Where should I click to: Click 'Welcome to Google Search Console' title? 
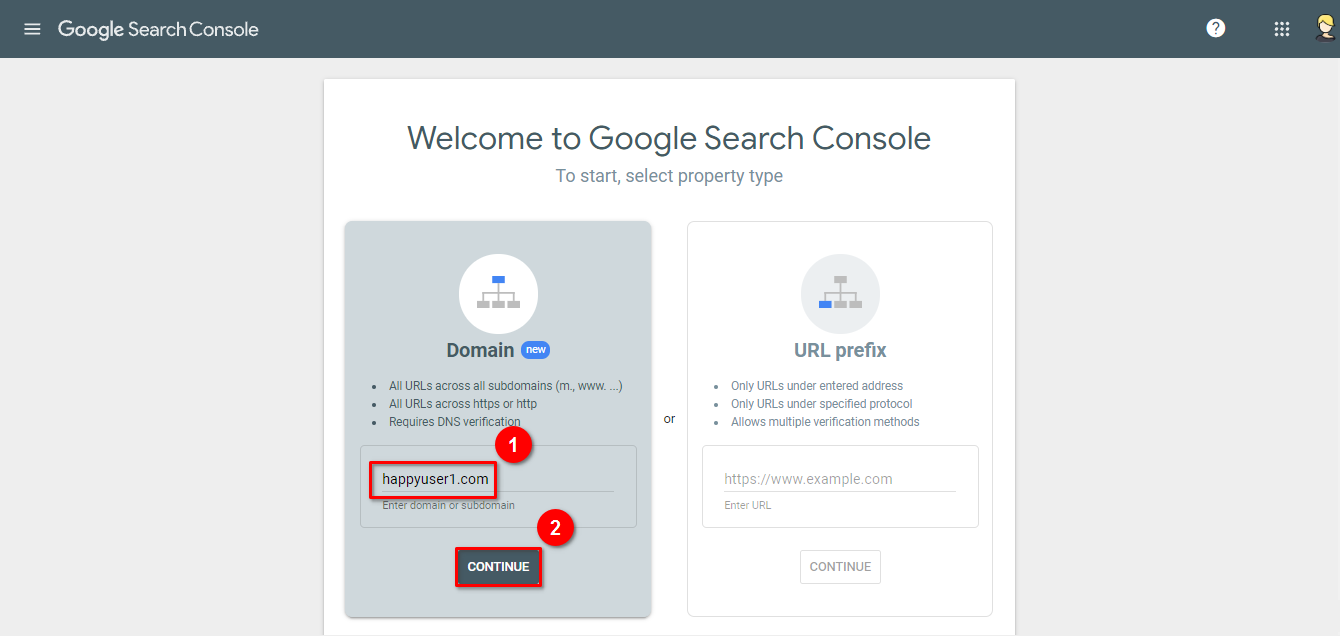(x=669, y=137)
